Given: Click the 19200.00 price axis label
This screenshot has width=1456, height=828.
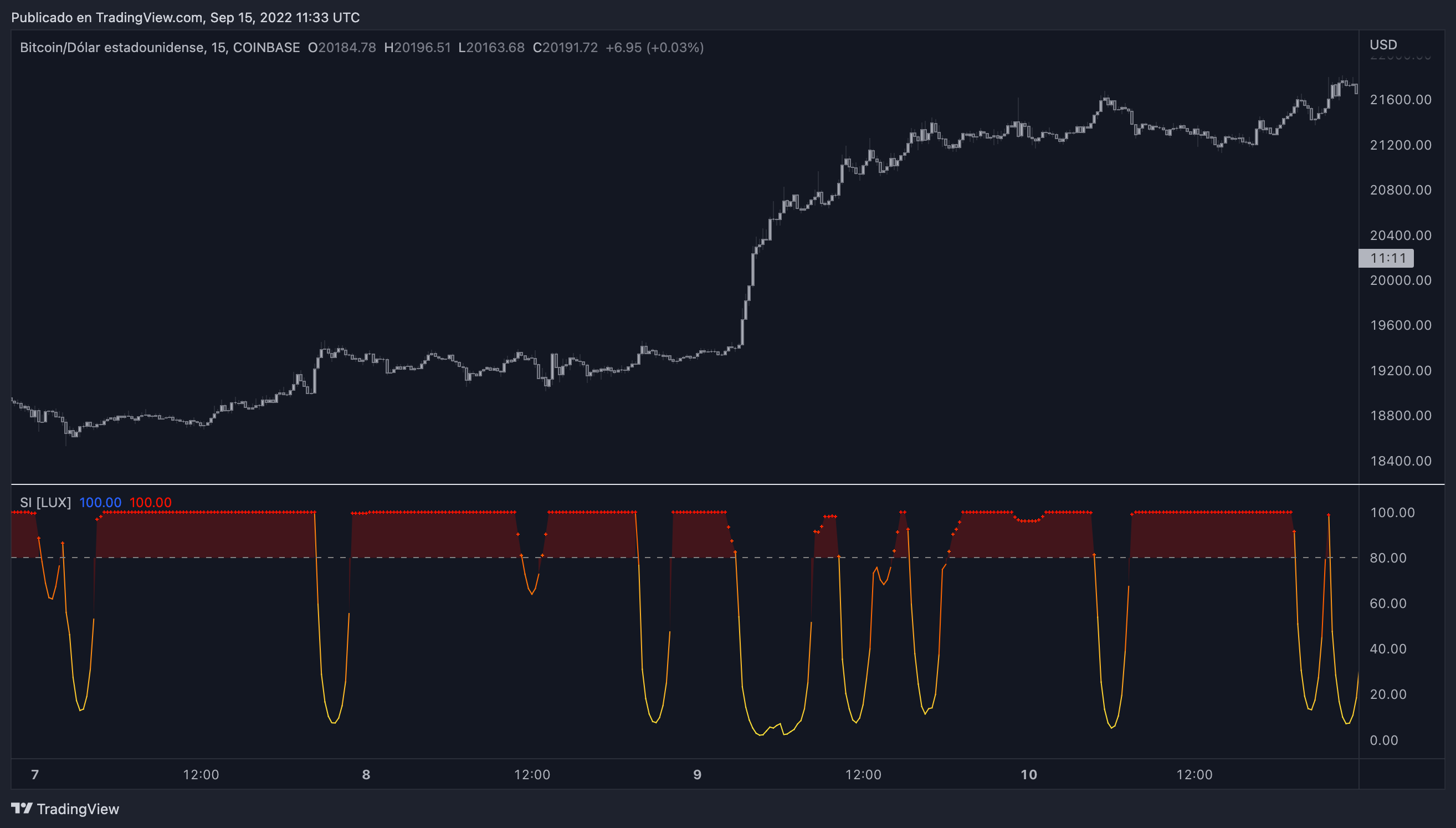Looking at the screenshot, I should pos(1400,370).
